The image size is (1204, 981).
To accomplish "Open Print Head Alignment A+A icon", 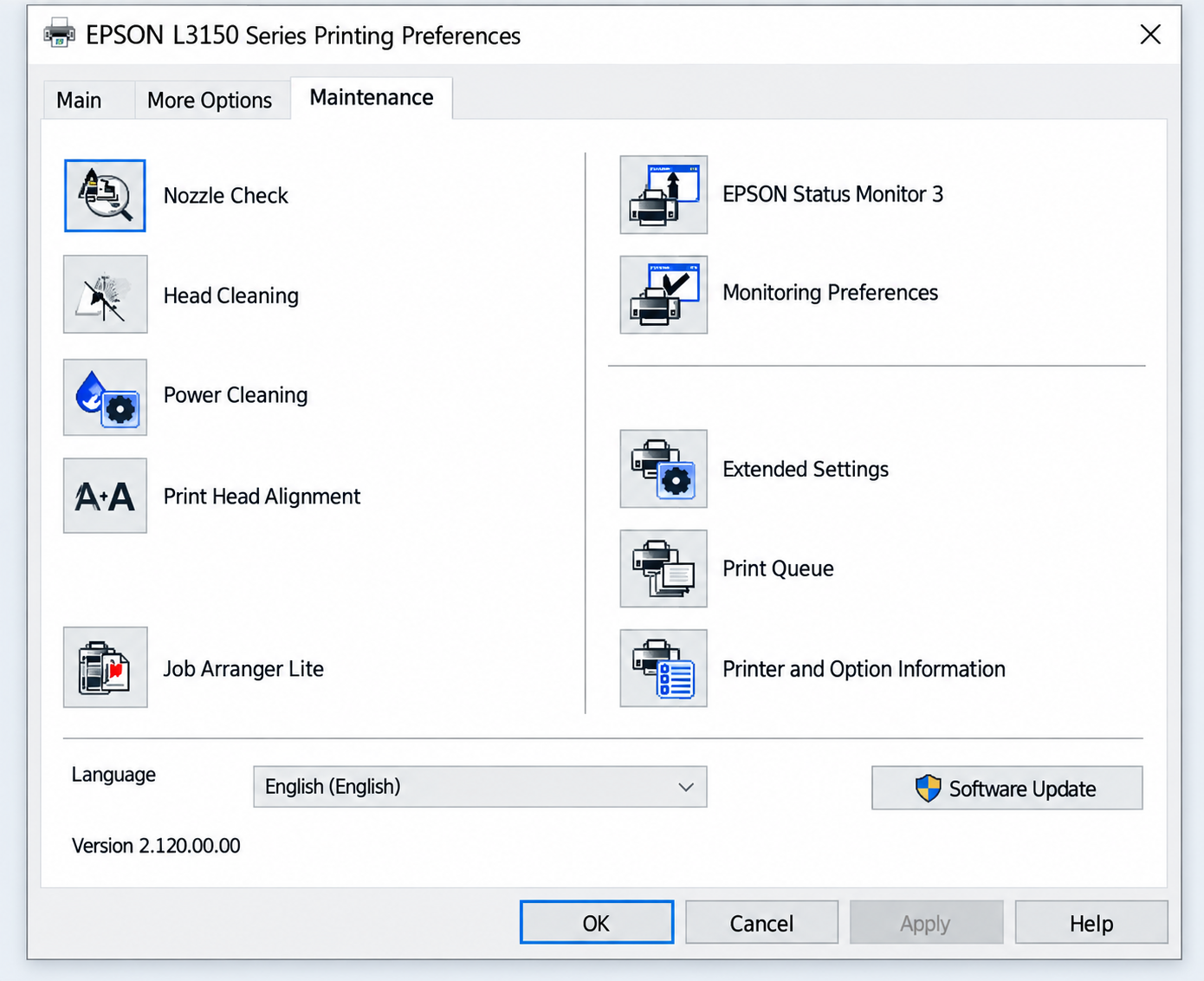I will click(105, 496).
